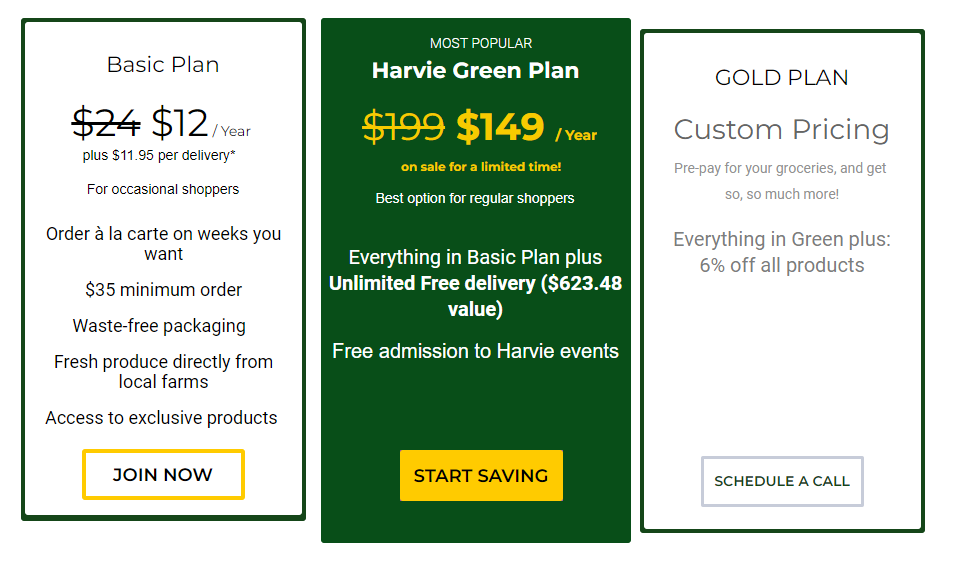Click the START SAVING button
The image size is (966, 573).
click(481, 475)
